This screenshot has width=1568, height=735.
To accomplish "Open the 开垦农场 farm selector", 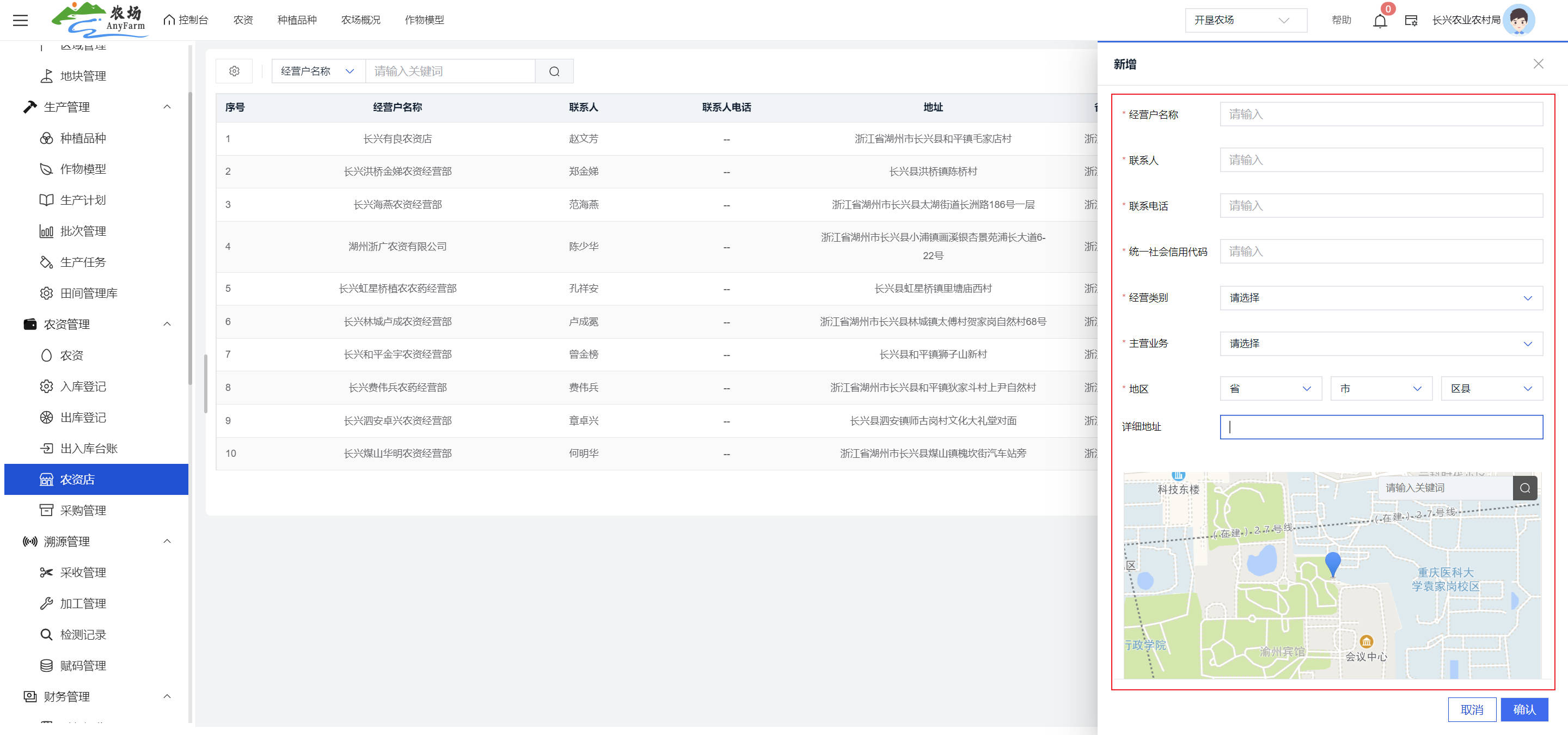I will coord(1245,20).
